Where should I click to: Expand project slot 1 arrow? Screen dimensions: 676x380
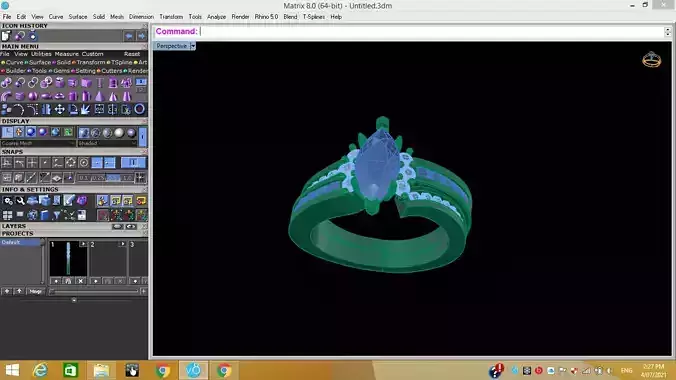[x=83, y=244]
